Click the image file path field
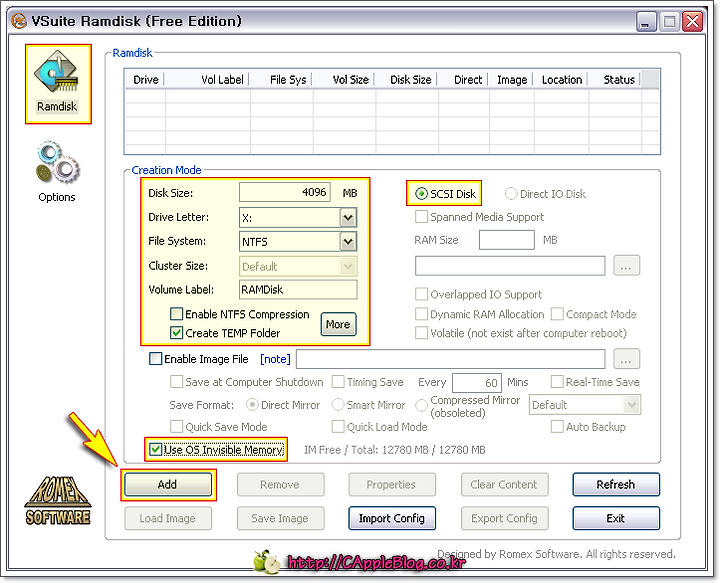Screen dimensions: 720x583 point(450,359)
